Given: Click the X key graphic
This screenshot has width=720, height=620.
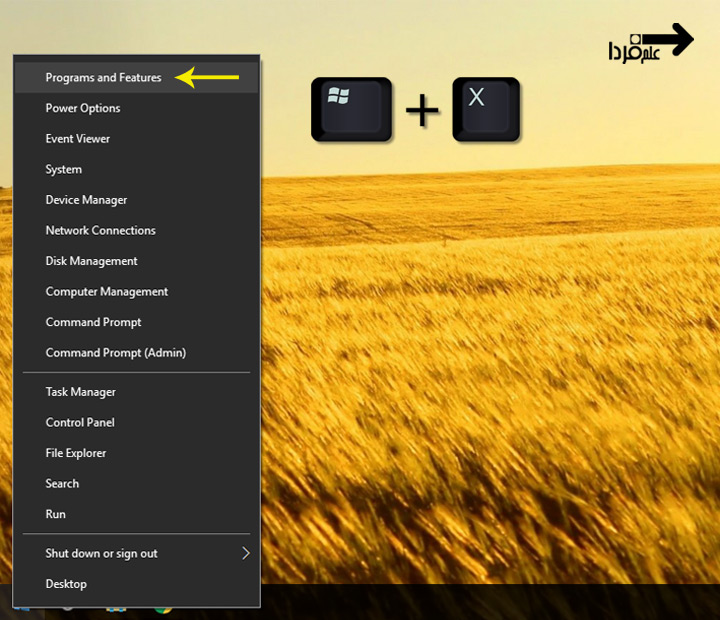Looking at the screenshot, I should tap(486, 109).
